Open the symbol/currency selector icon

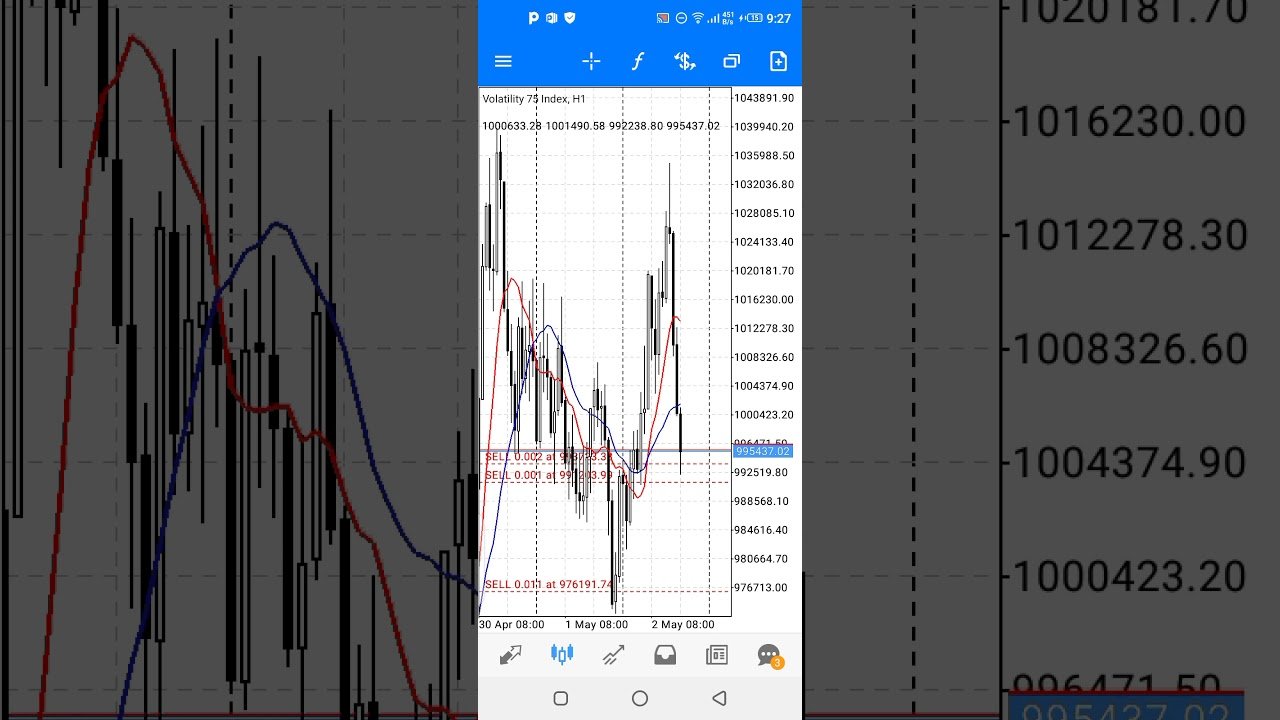click(x=684, y=62)
